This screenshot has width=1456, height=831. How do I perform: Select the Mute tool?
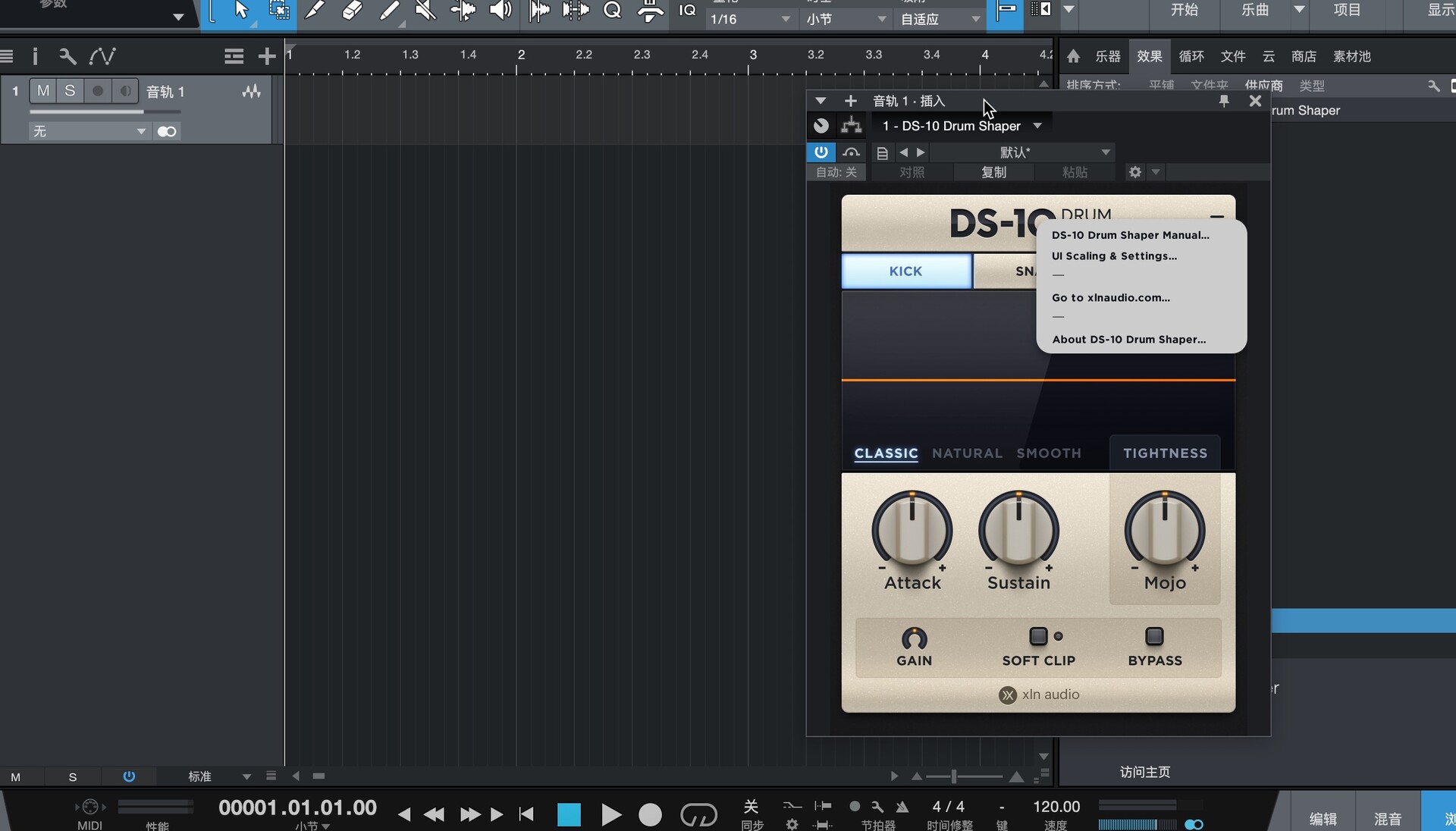425,10
